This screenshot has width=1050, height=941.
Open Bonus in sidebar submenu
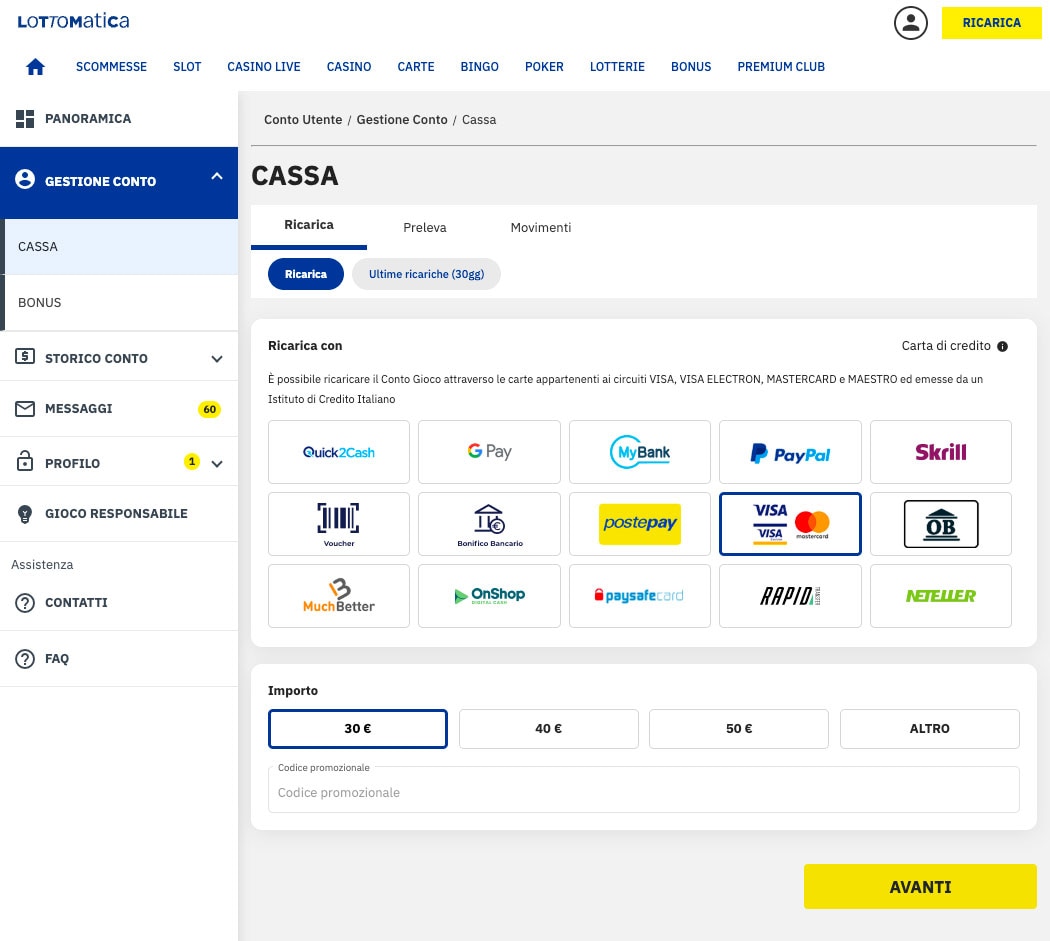[121, 303]
